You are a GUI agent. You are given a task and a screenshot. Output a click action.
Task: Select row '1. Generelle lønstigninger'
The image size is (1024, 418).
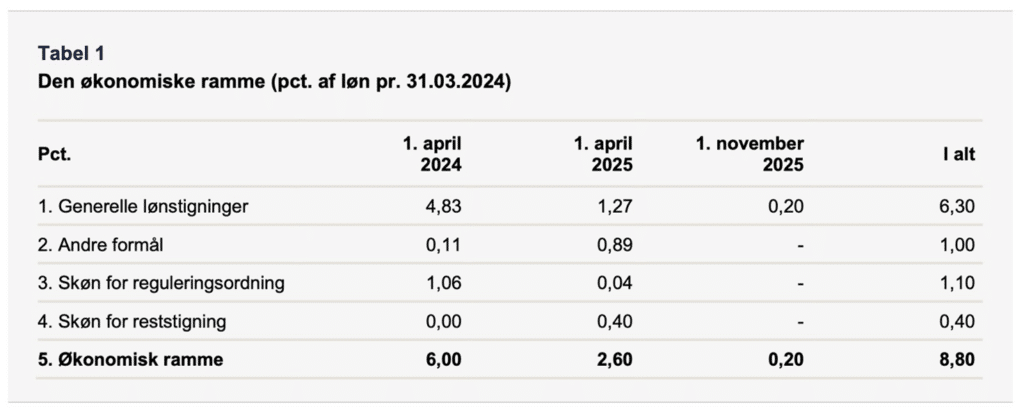click(143, 207)
